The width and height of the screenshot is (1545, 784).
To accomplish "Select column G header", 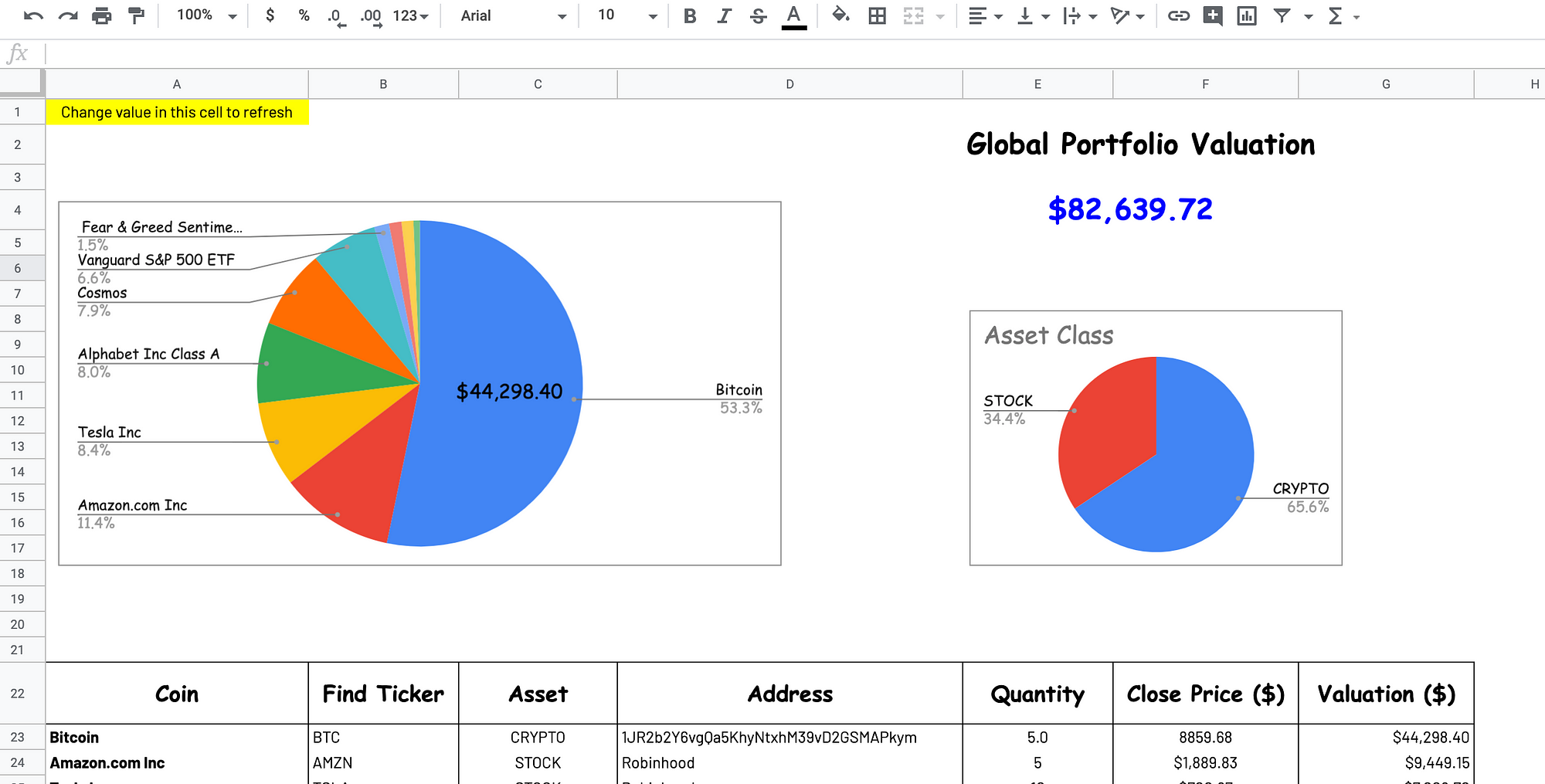I will (x=1386, y=84).
